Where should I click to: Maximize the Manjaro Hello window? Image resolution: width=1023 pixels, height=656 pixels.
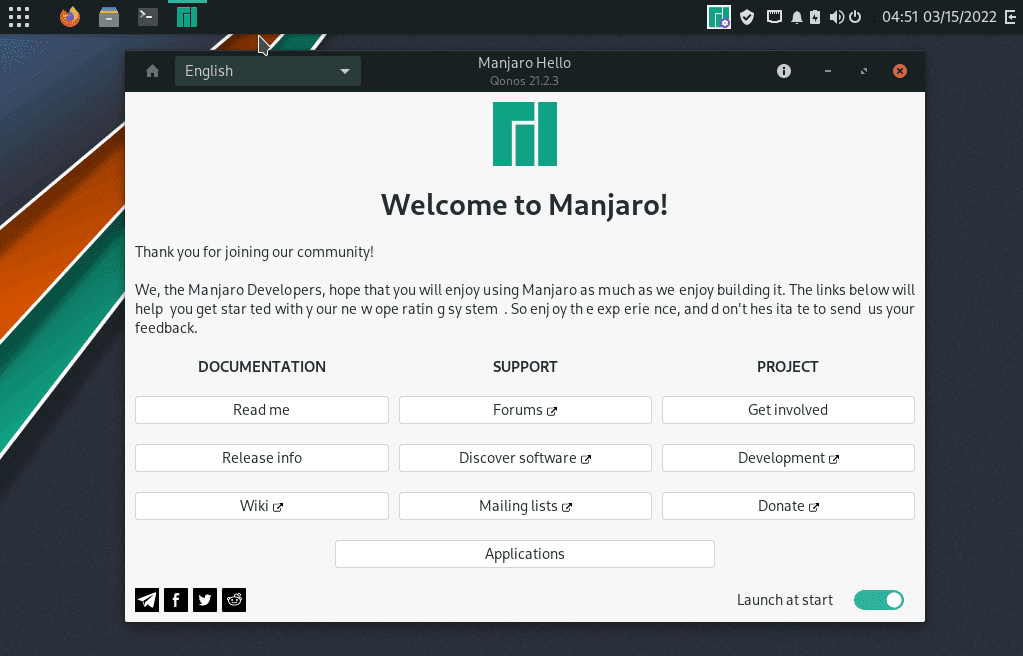(864, 71)
